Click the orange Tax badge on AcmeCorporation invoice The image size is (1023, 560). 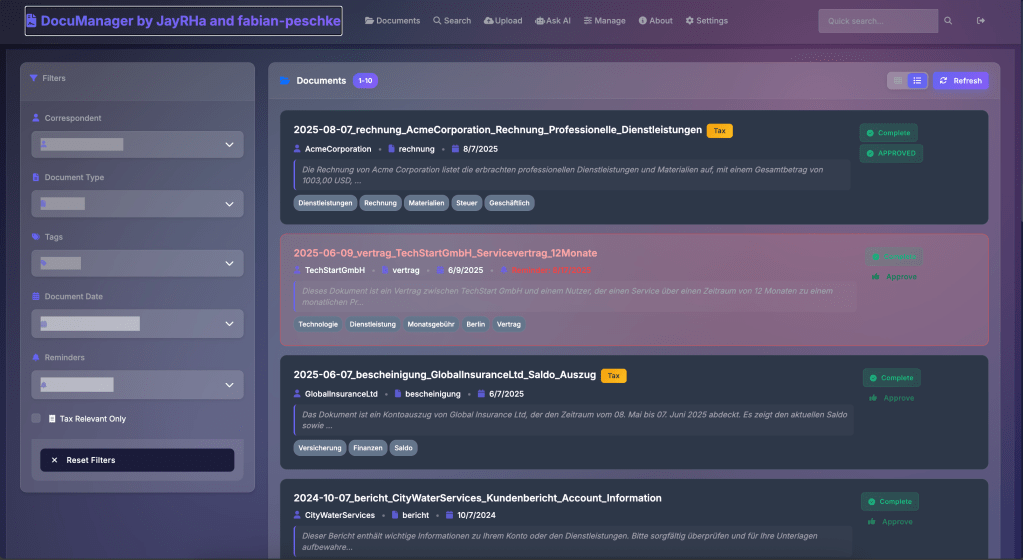click(719, 131)
